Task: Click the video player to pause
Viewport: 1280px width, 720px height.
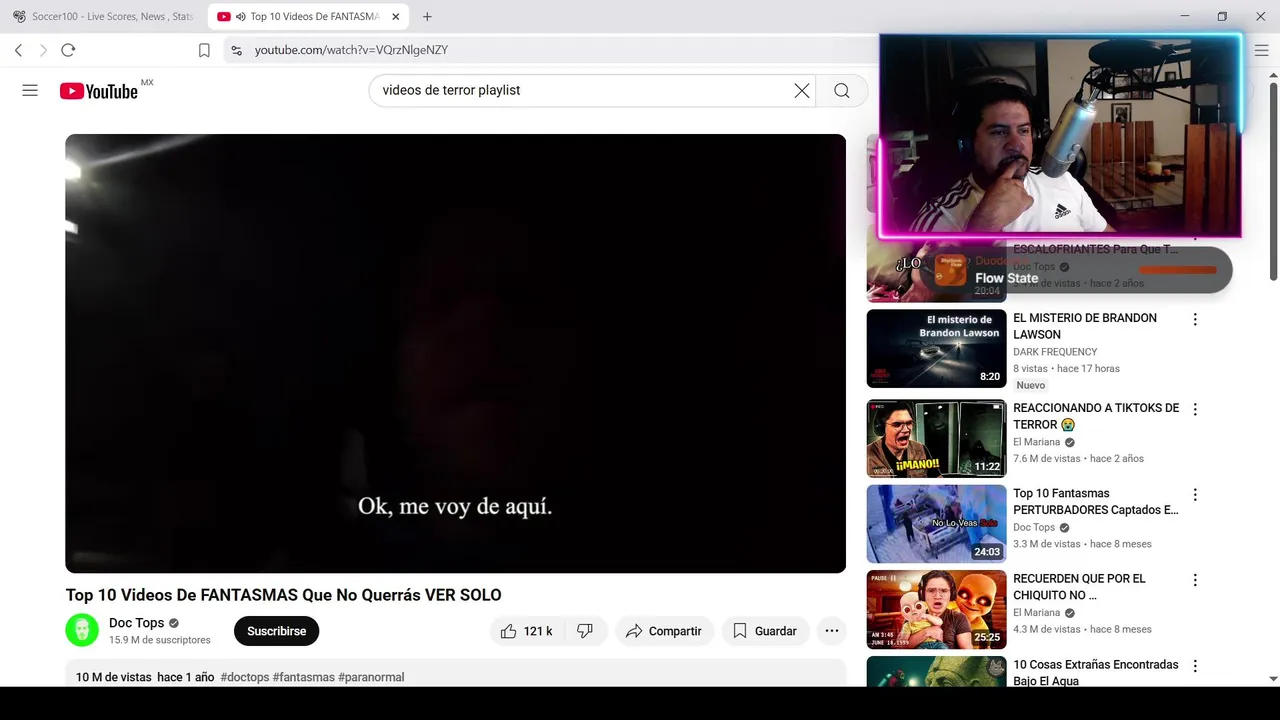Action: [455, 353]
